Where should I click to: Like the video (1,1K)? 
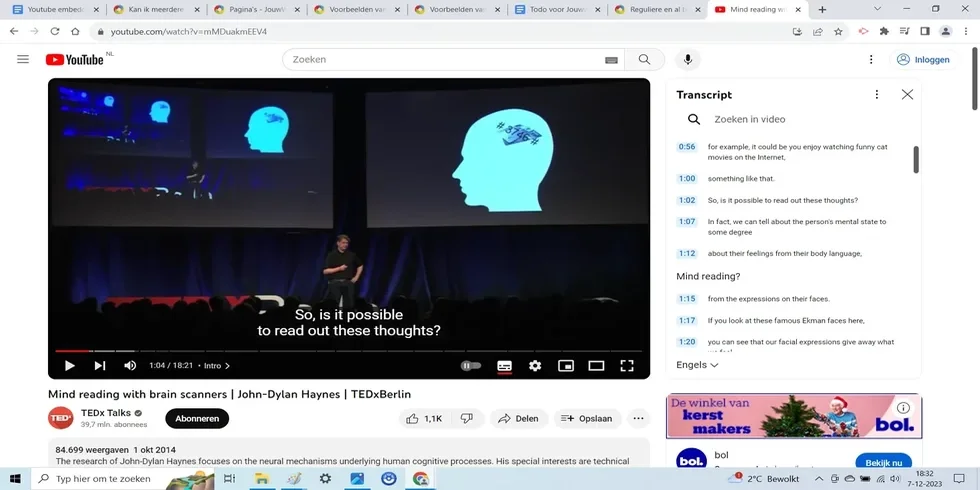point(424,419)
